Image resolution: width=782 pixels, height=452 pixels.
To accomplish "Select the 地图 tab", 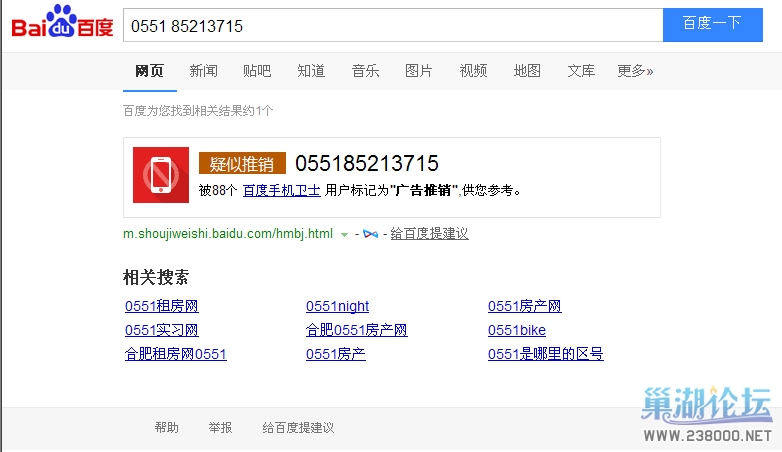I will pyautogui.click(x=527, y=71).
